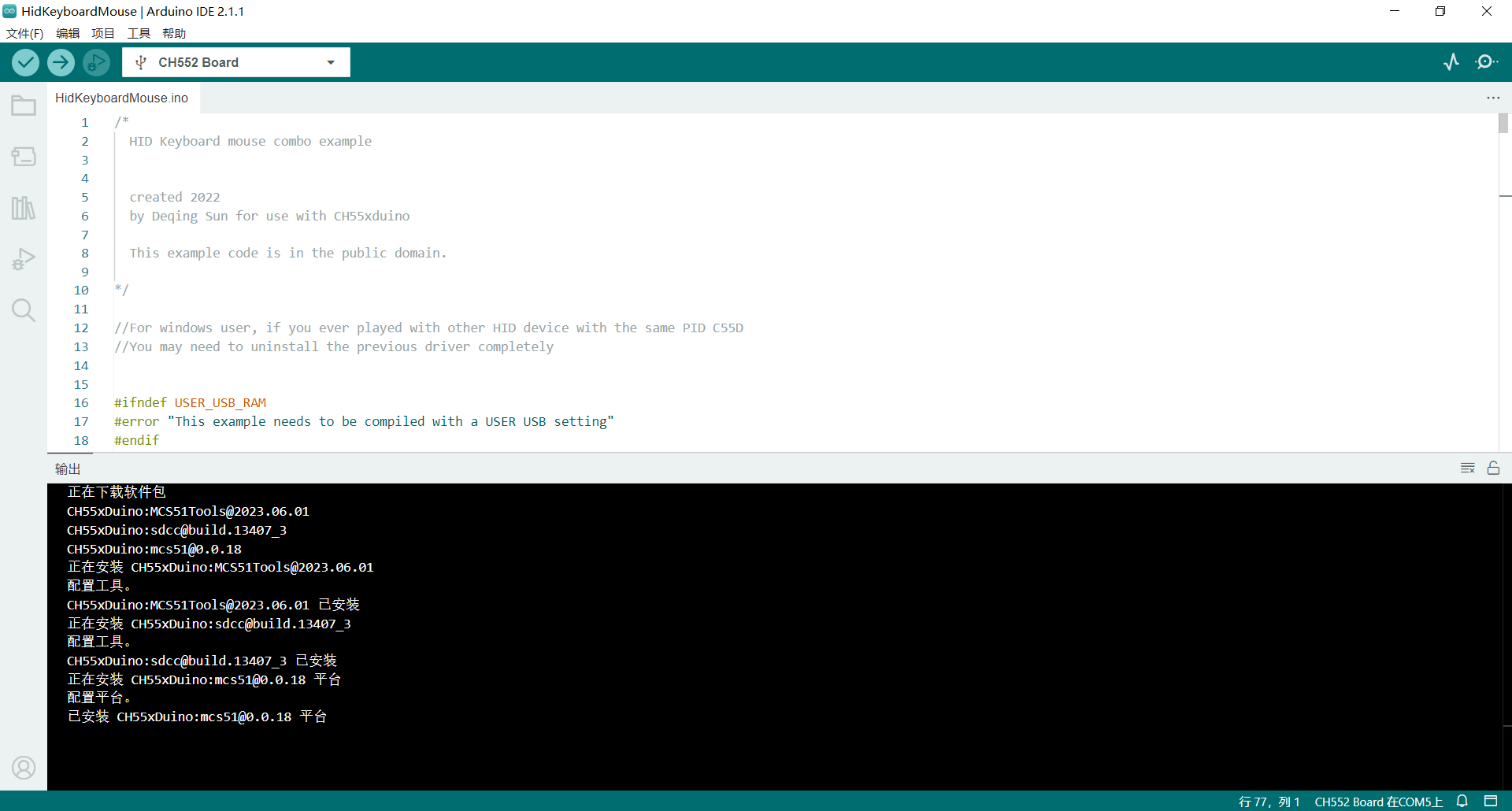This screenshot has height=811, width=1512.
Task: Click line number 12 in the gutter
Action: [x=81, y=328]
